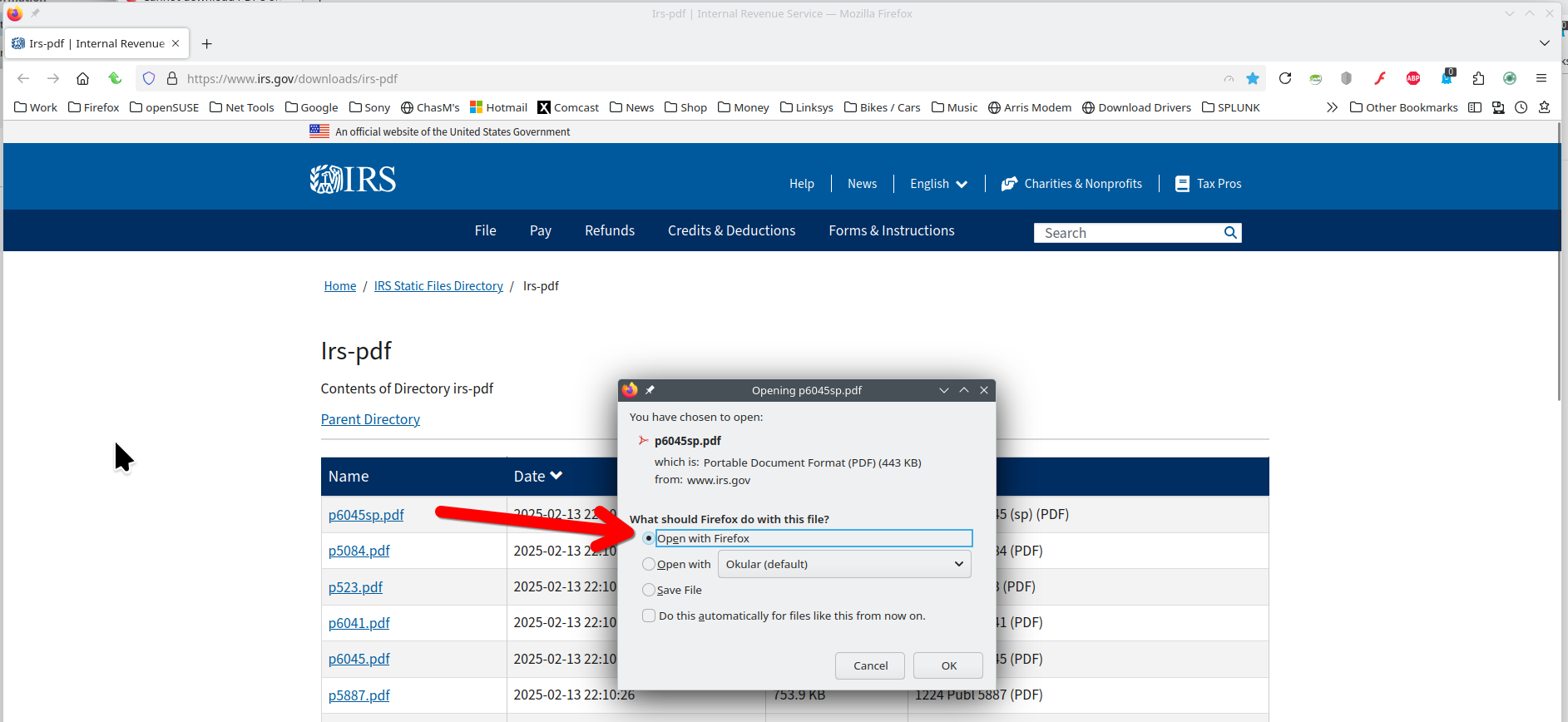Close the Irs-pdf browser tab

click(x=176, y=43)
